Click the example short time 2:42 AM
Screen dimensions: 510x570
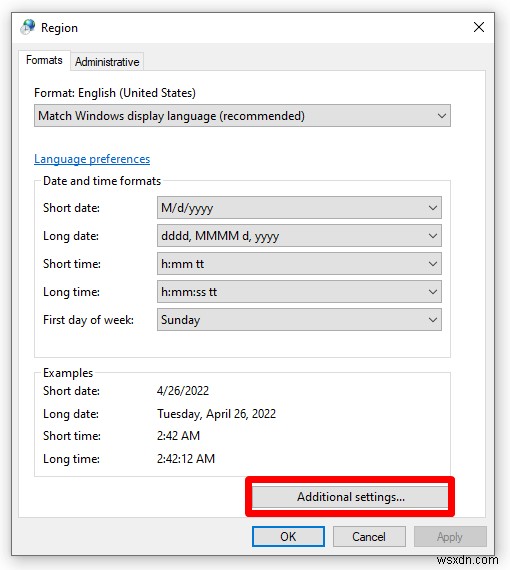point(178,435)
